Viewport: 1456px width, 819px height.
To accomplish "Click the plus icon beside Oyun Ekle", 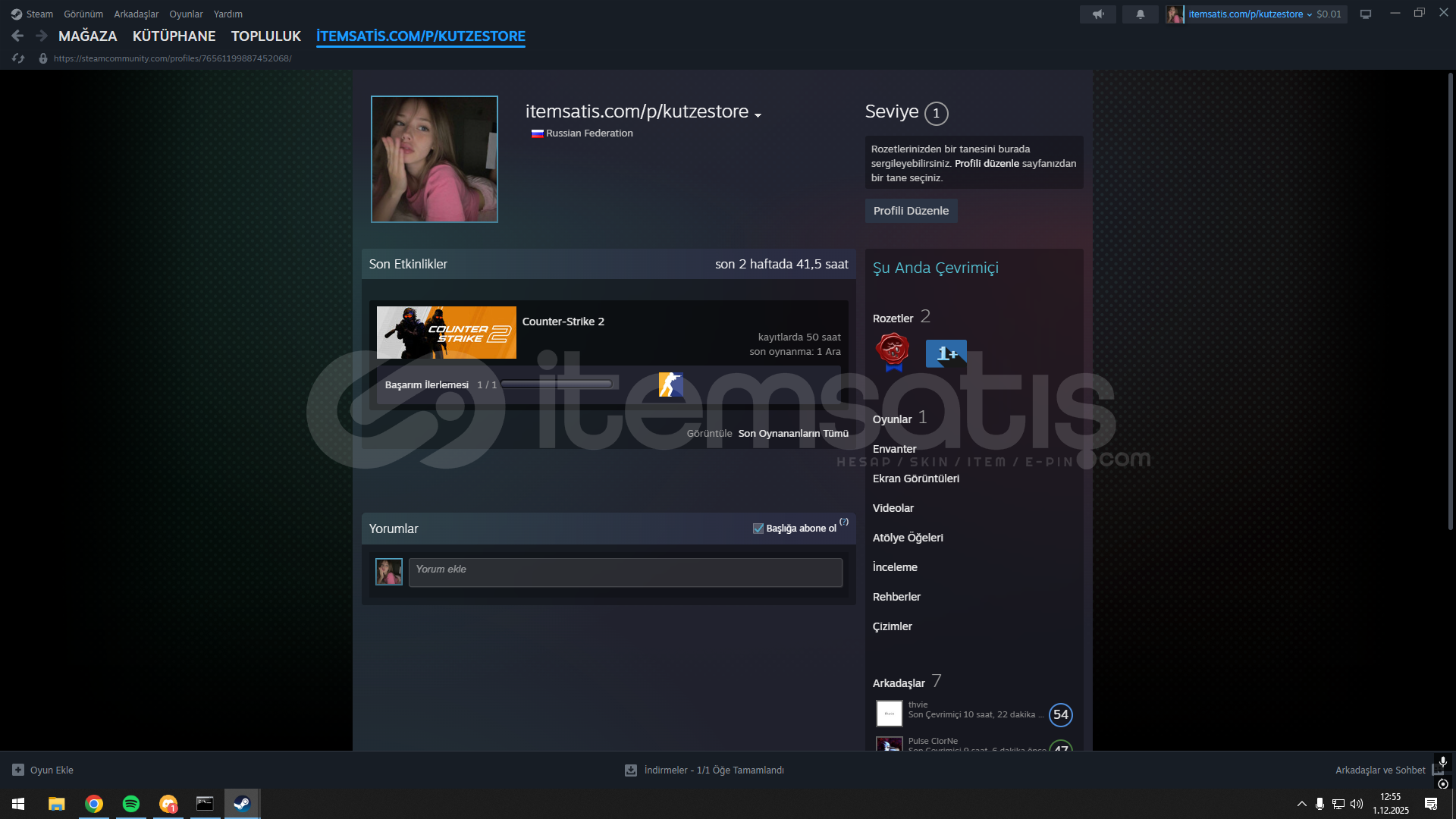I will [x=18, y=770].
